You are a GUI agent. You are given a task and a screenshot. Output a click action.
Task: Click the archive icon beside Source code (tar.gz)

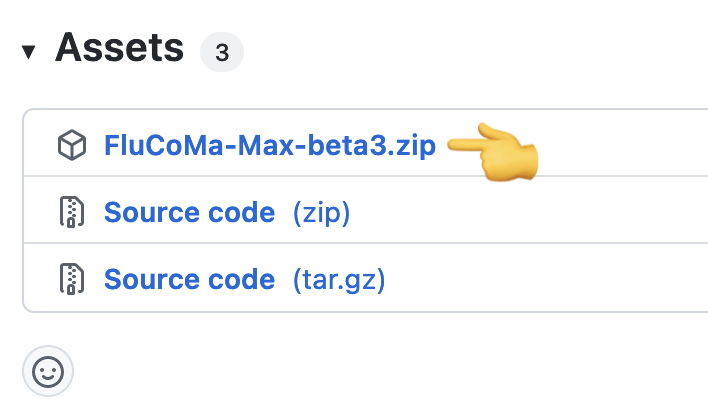click(72, 279)
